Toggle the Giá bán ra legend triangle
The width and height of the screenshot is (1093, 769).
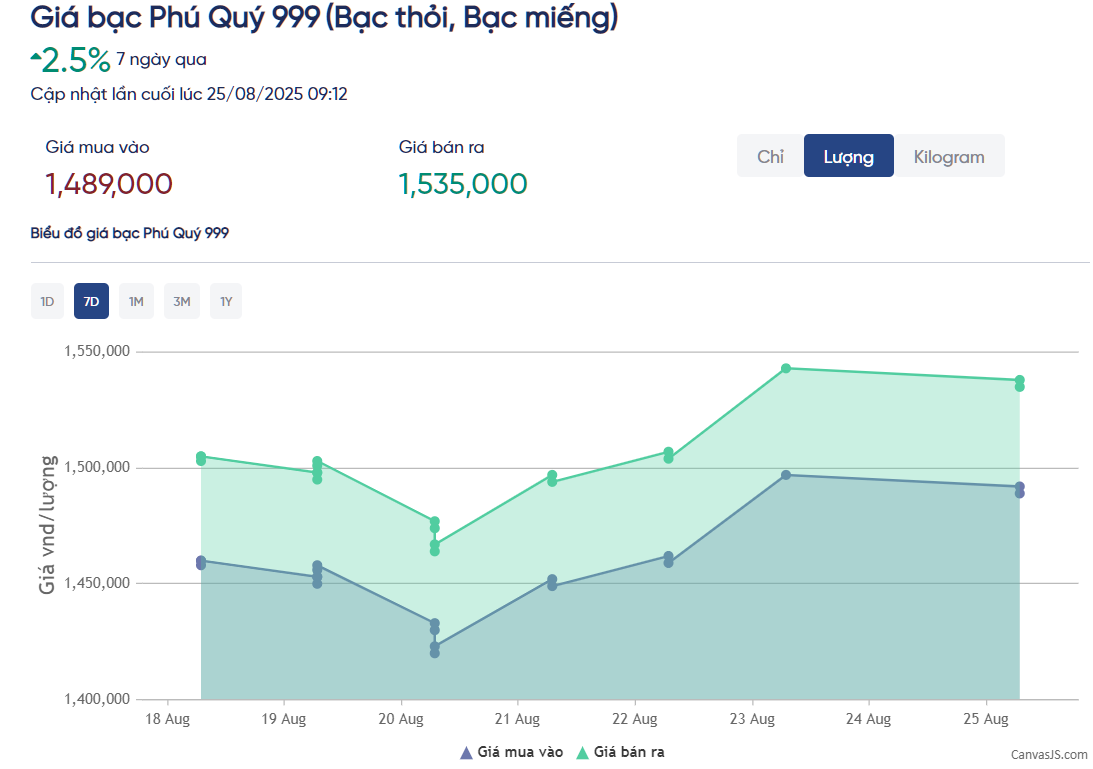pos(582,753)
